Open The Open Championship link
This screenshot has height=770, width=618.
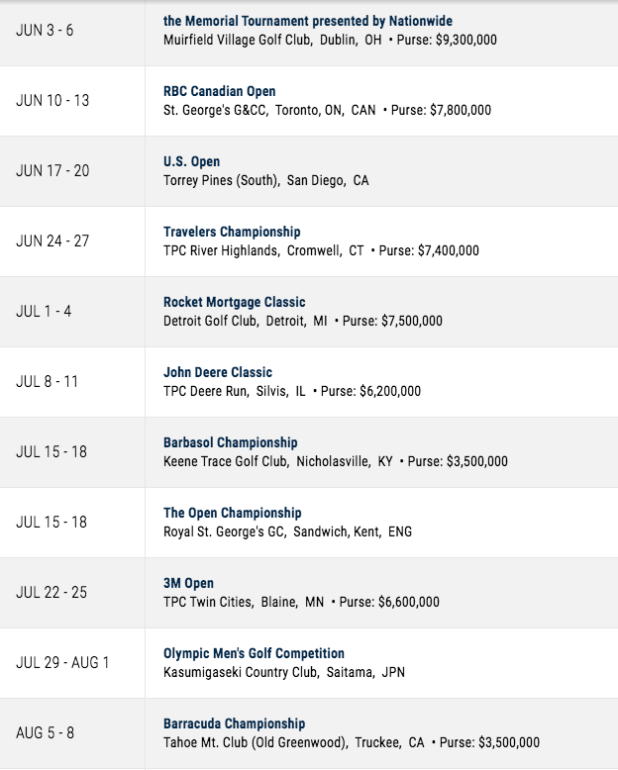click(x=232, y=513)
